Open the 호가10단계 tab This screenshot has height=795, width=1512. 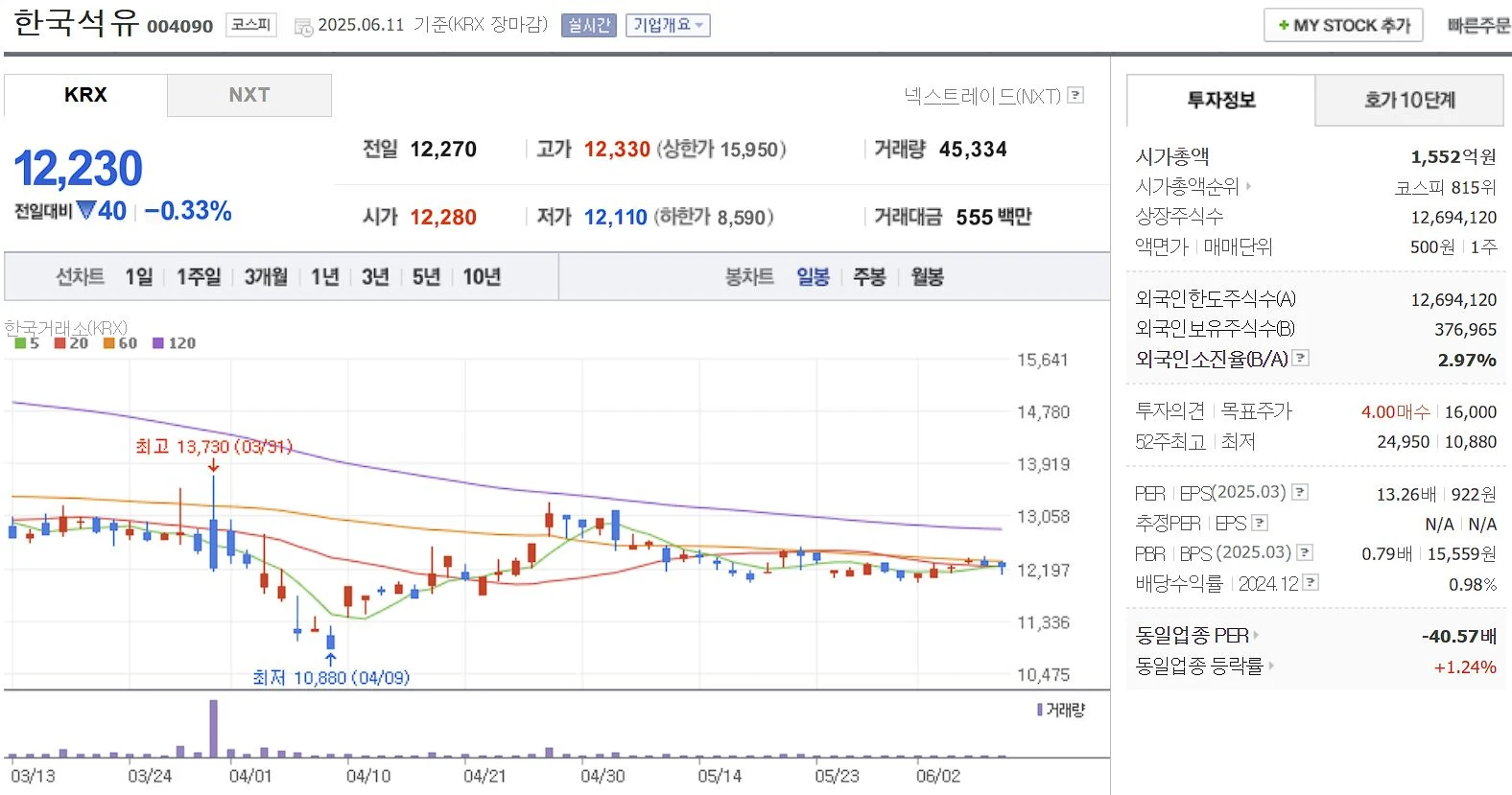coord(1409,100)
